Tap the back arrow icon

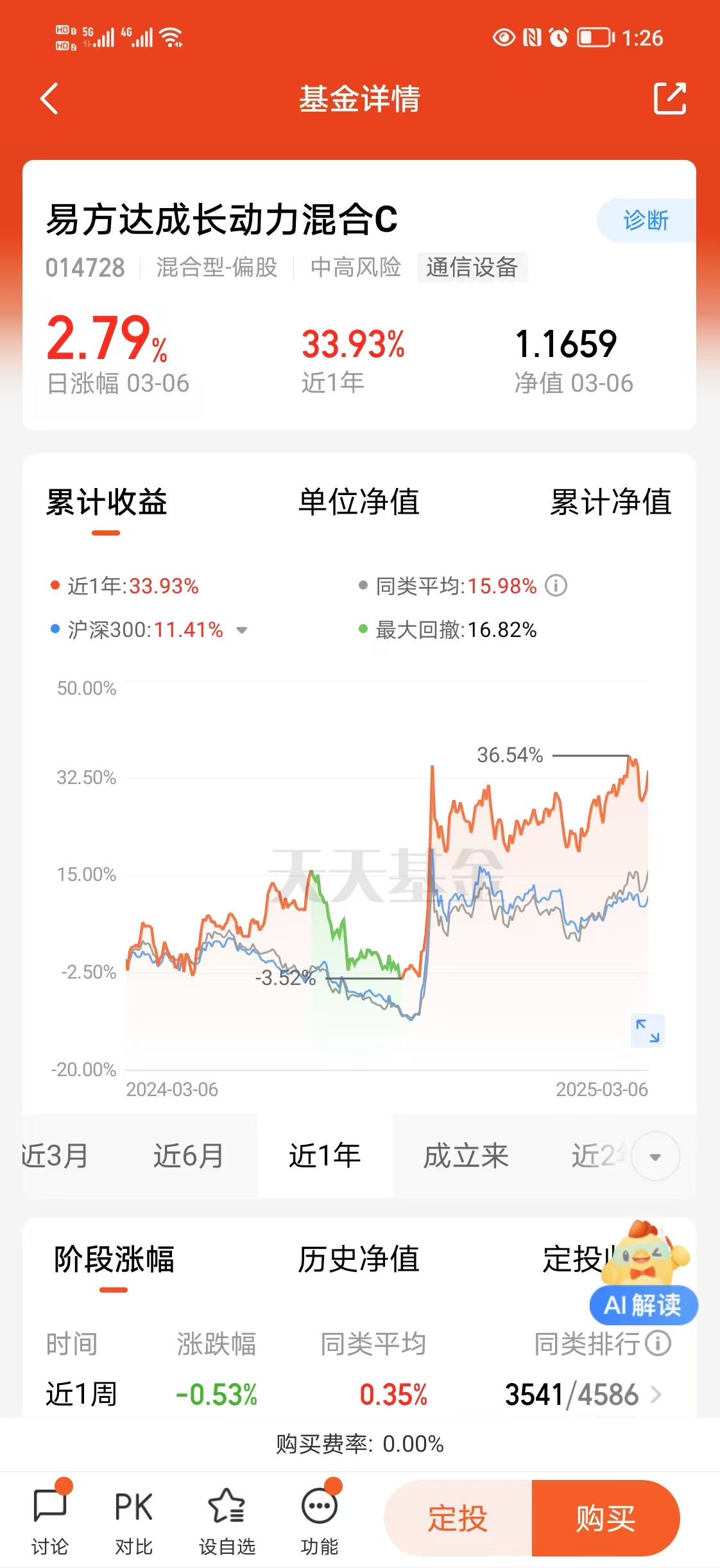pos(49,98)
